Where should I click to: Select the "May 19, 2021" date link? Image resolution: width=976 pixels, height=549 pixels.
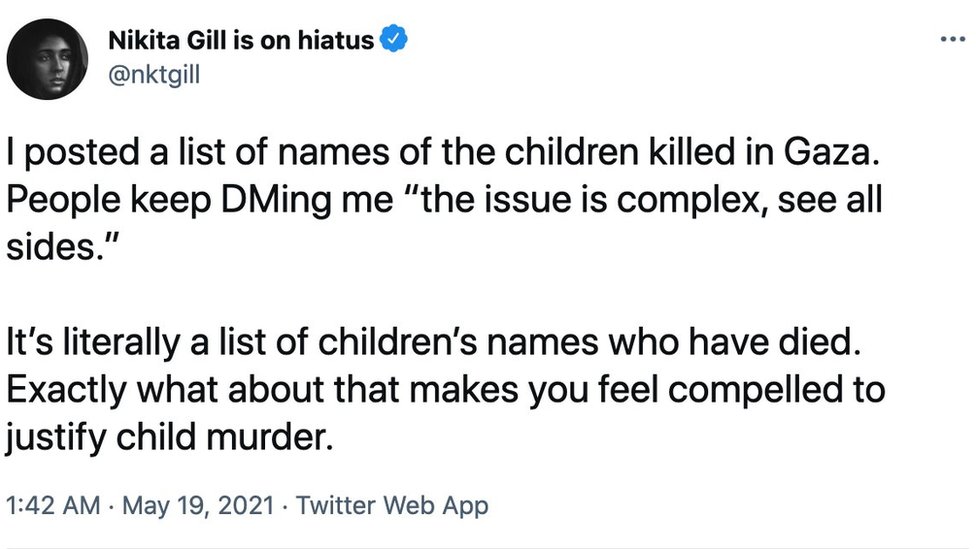coord(199,505)
